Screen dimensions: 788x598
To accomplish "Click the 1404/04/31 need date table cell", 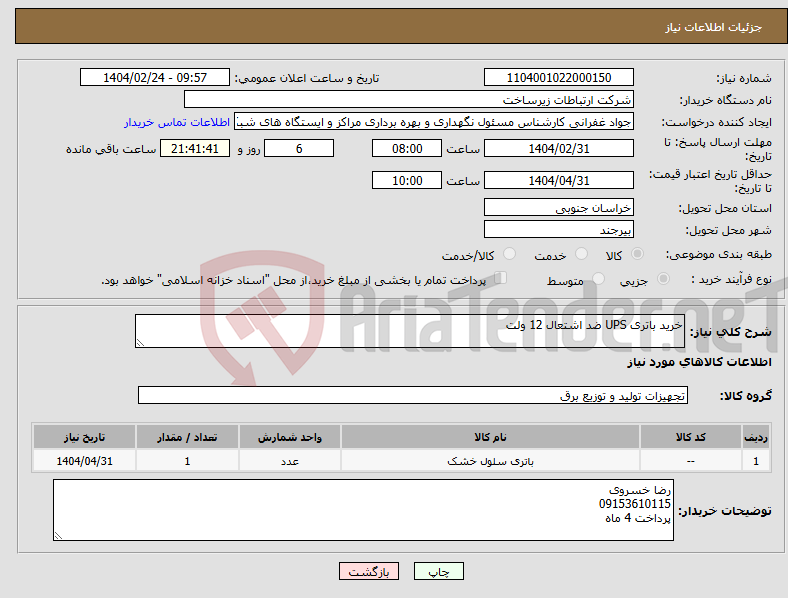I will click(x=84, y=461).
